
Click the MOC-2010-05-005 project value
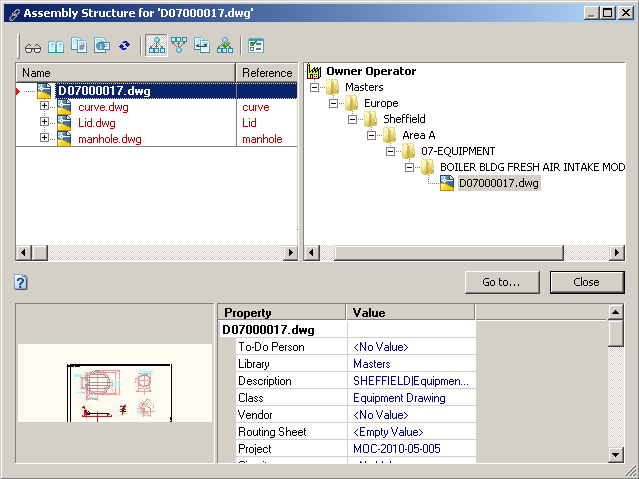point(397,449)
